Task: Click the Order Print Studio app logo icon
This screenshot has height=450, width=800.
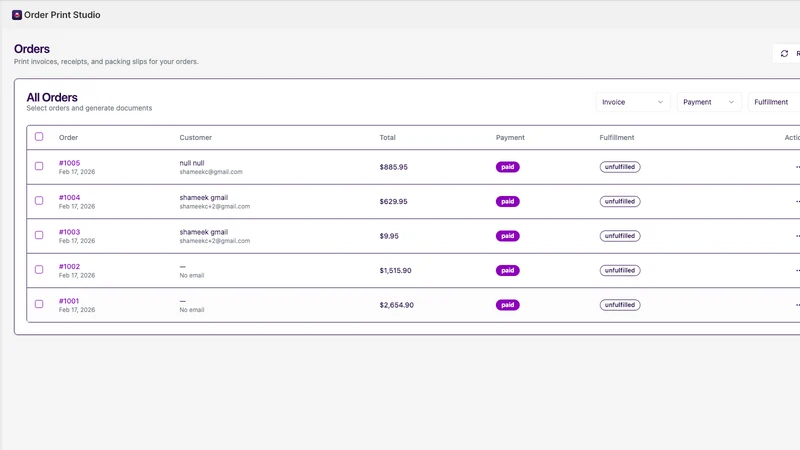Action: coord(17,15)
